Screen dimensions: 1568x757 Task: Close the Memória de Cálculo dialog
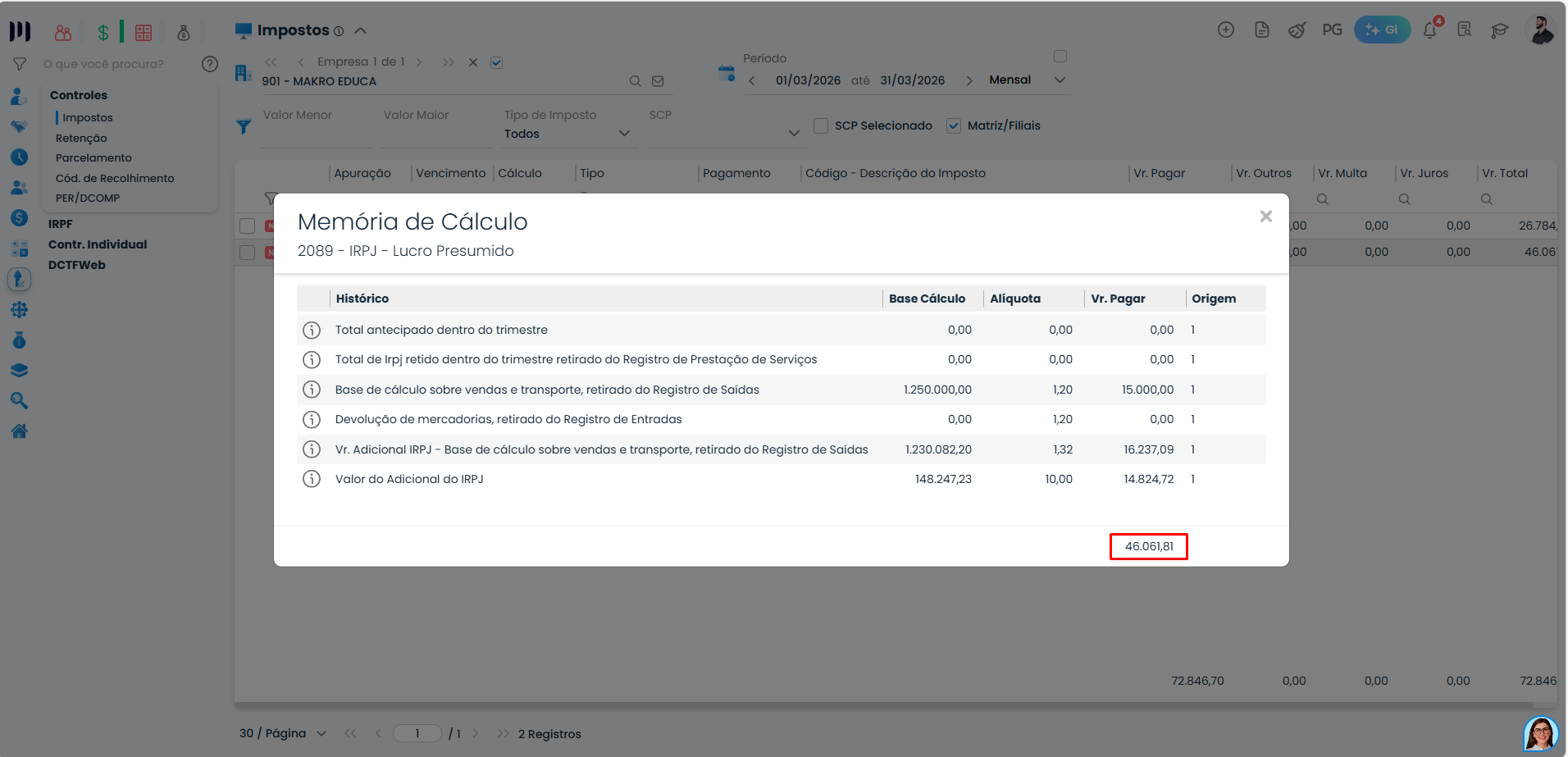point(1266,217)
